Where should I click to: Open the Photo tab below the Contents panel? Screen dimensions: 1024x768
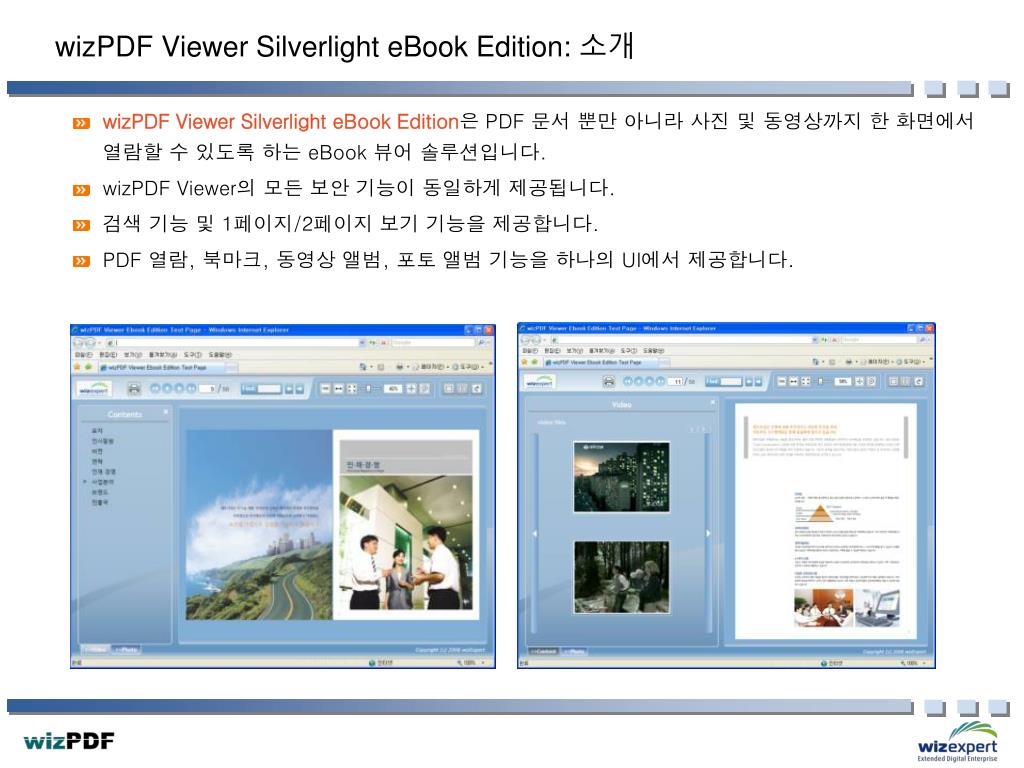[127, 650]
